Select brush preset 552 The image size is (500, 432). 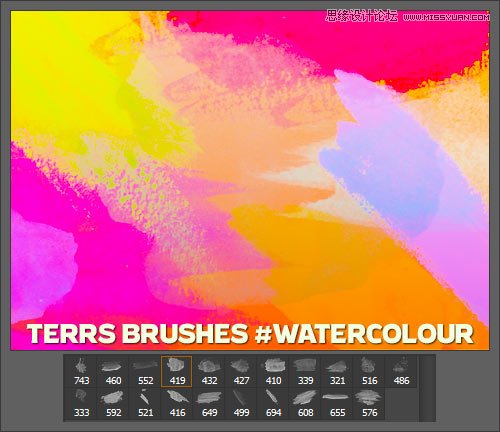(145, 371)
